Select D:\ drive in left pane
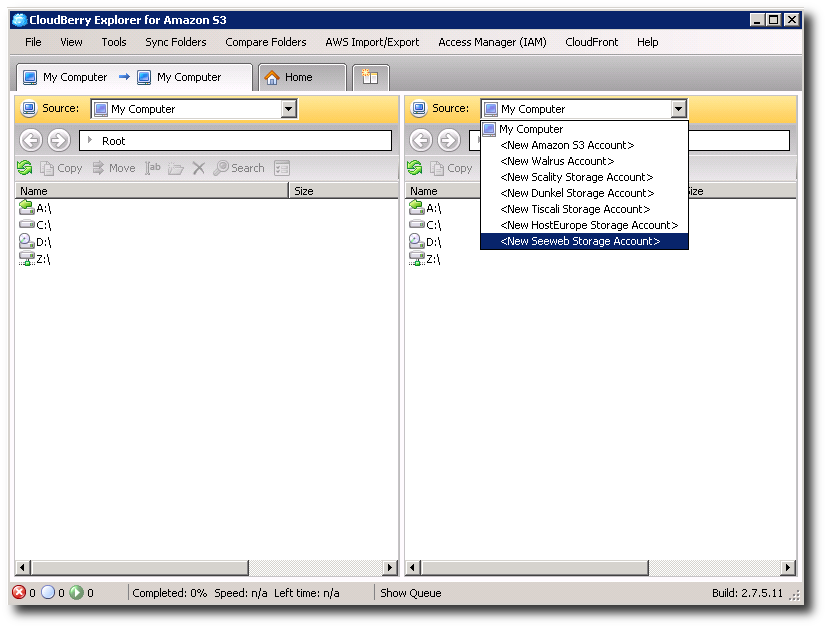The width and height of the screenshot is (827, 628). 35,242
